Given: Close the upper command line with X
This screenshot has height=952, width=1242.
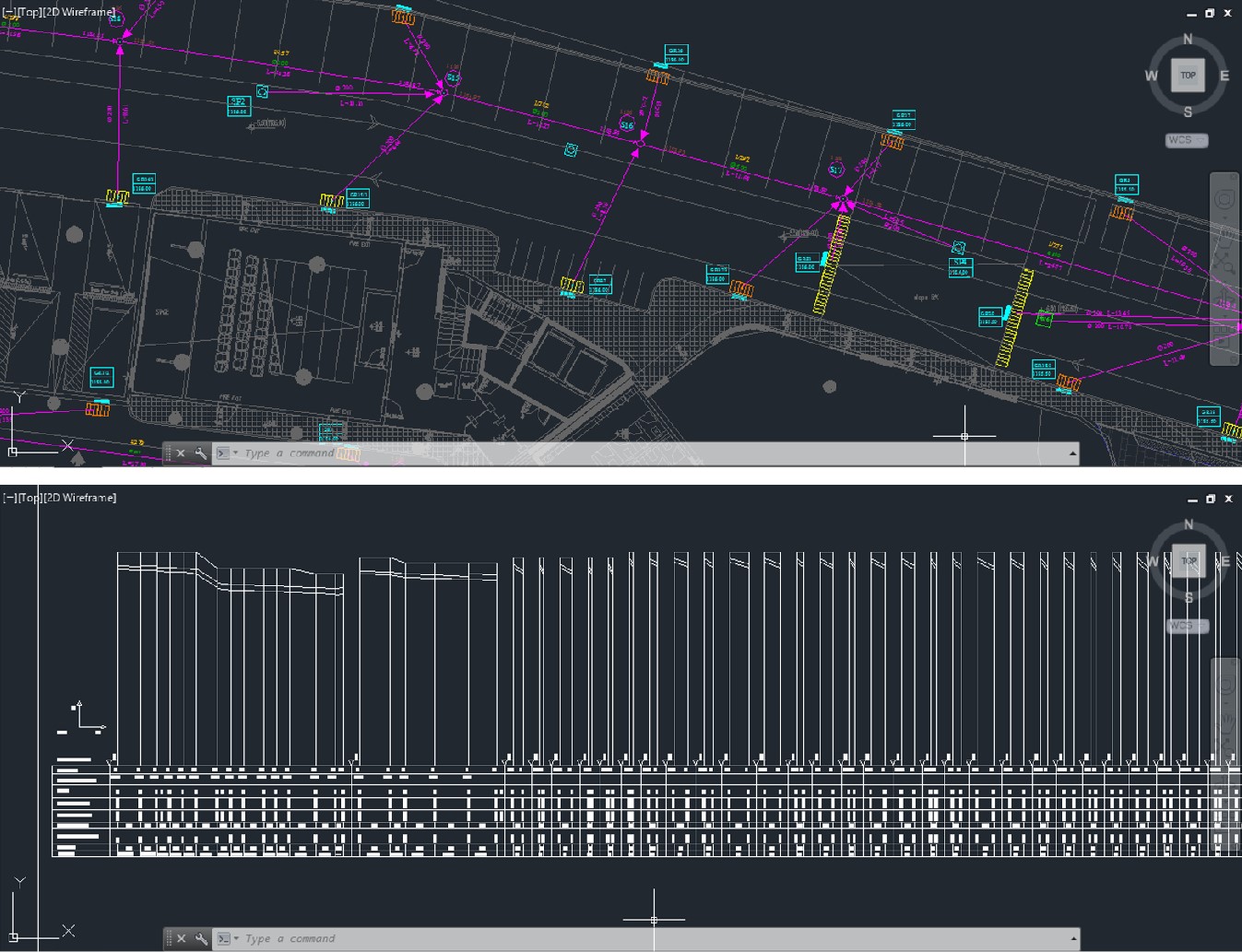Looking at the screenshot, I should (181, 453).
